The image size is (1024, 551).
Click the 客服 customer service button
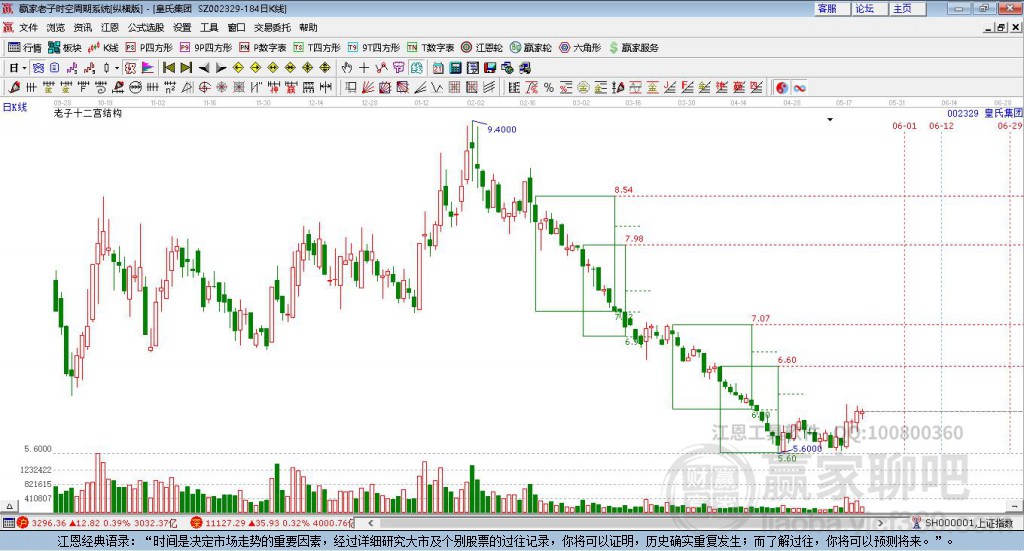tap(832, 8)
